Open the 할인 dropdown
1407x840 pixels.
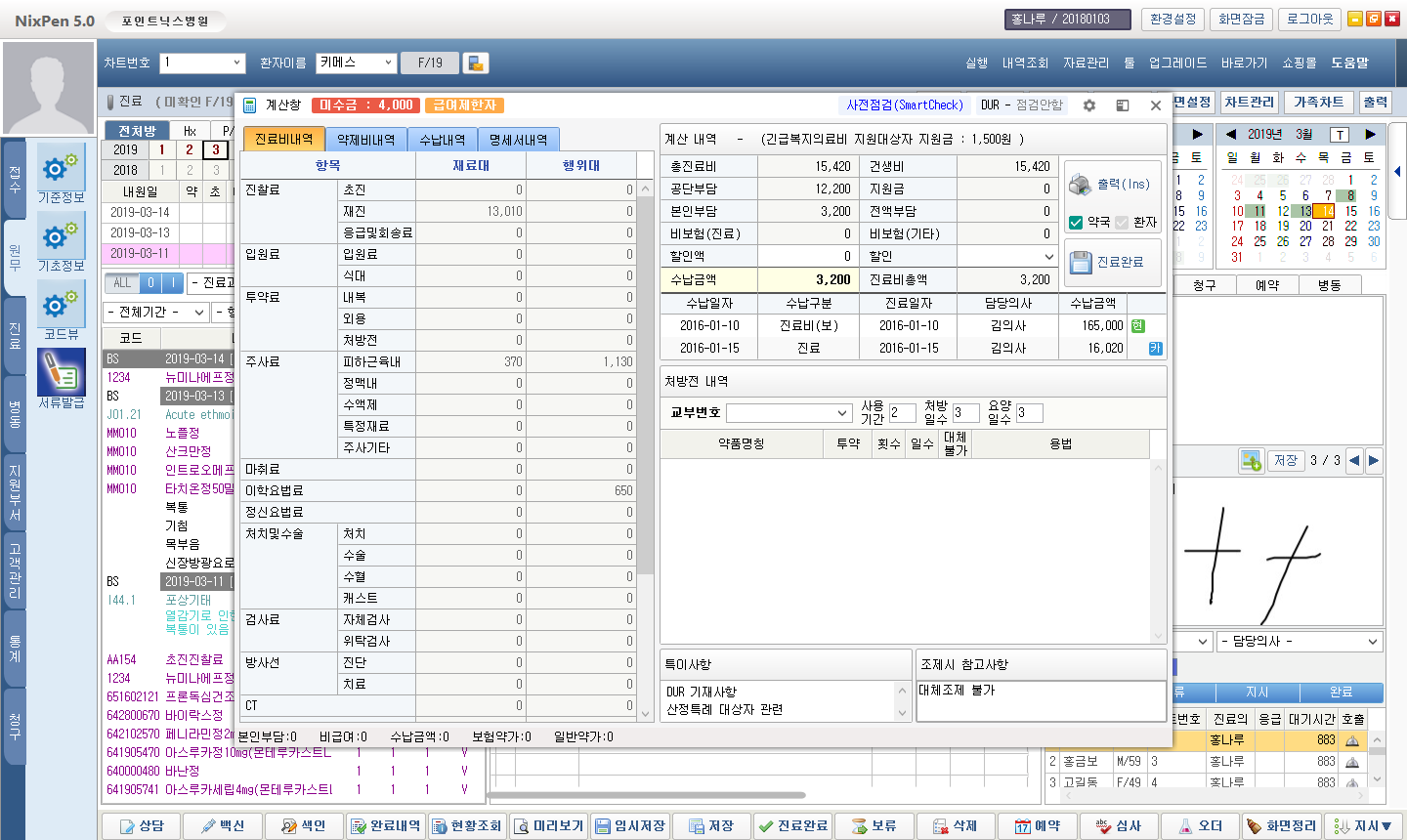(1049, 257)
